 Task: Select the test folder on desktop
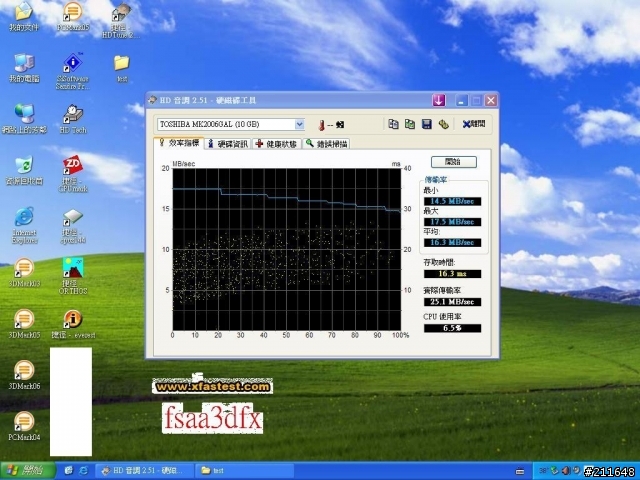pos(122,68)
